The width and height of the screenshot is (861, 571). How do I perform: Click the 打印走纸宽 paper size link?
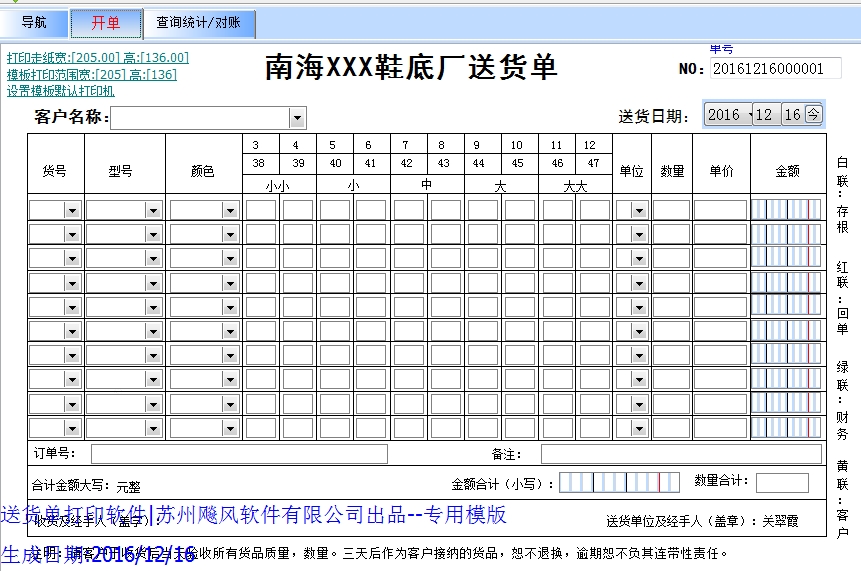[x=98, y=58]
